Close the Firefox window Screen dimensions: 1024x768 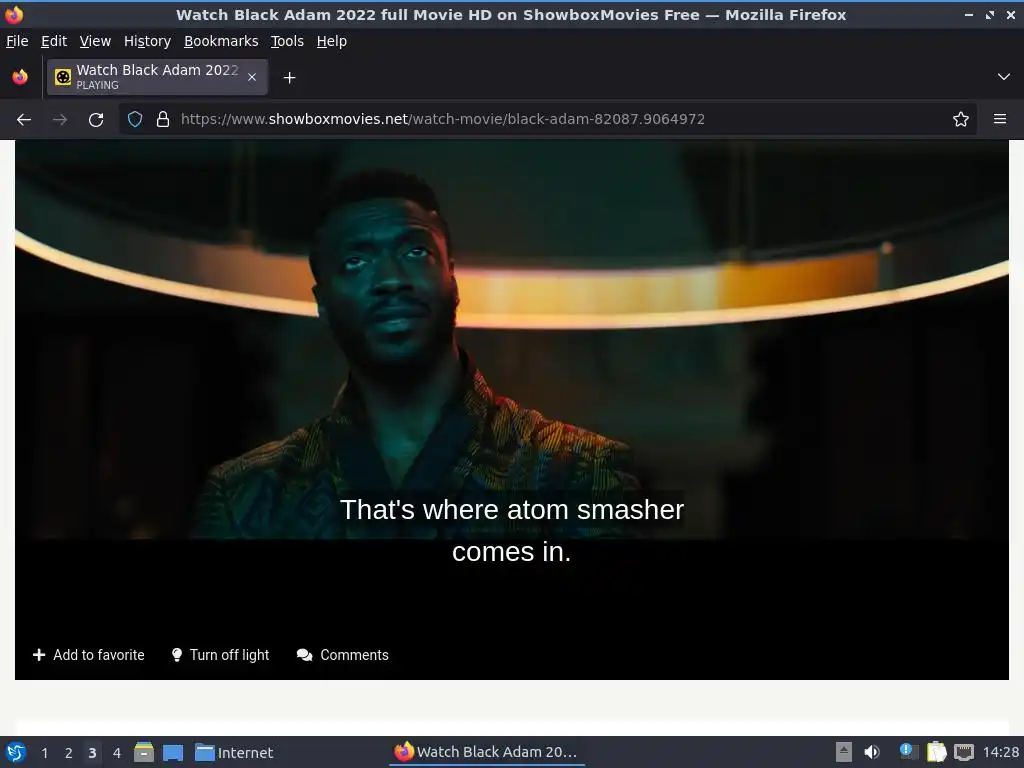(1010, 14)
